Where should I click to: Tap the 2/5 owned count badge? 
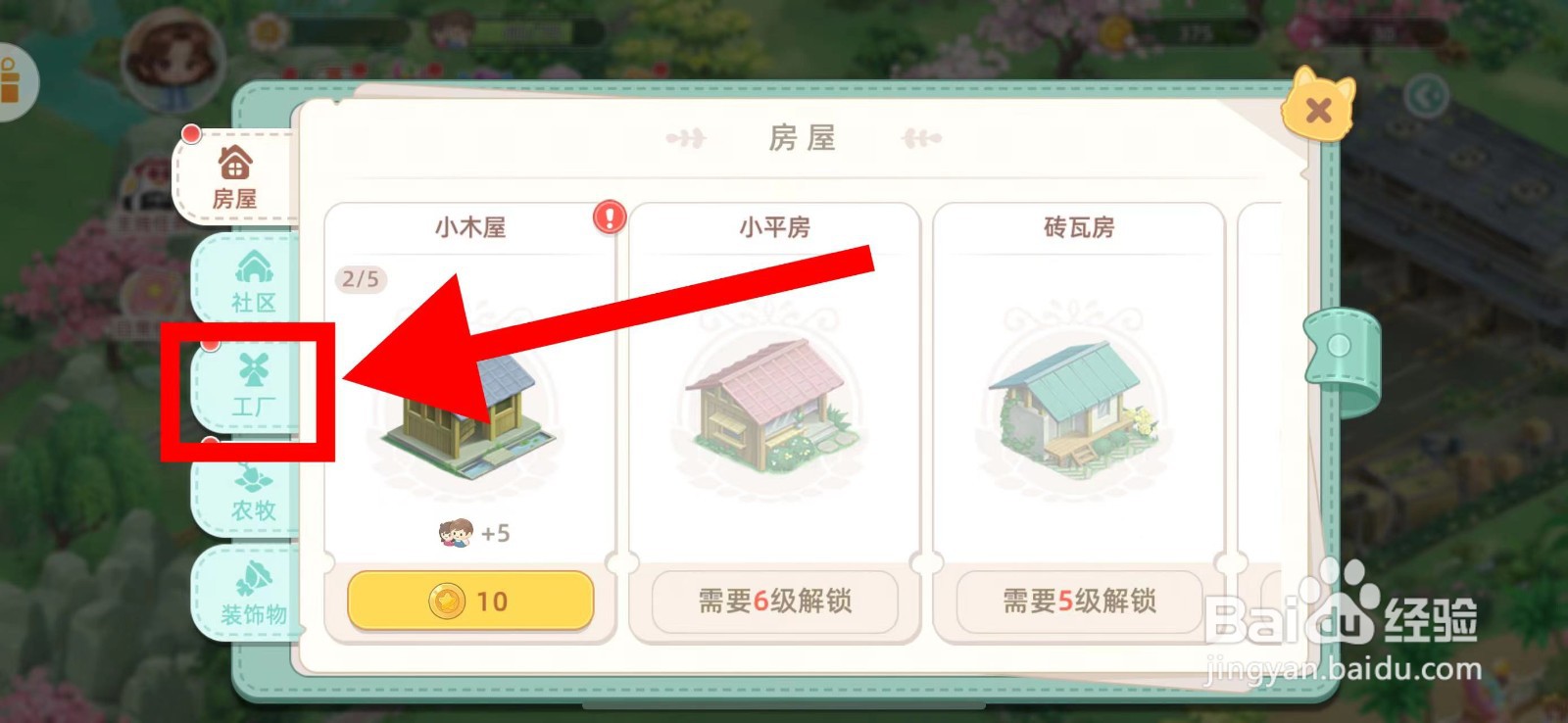361,279
